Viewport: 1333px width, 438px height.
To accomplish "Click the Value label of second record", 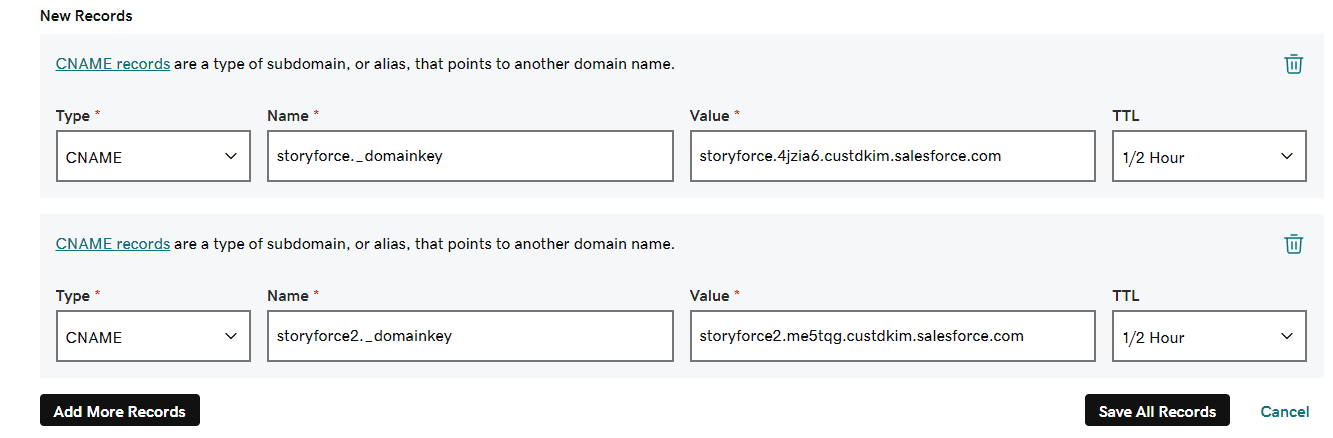I will (x=709, y=296).
